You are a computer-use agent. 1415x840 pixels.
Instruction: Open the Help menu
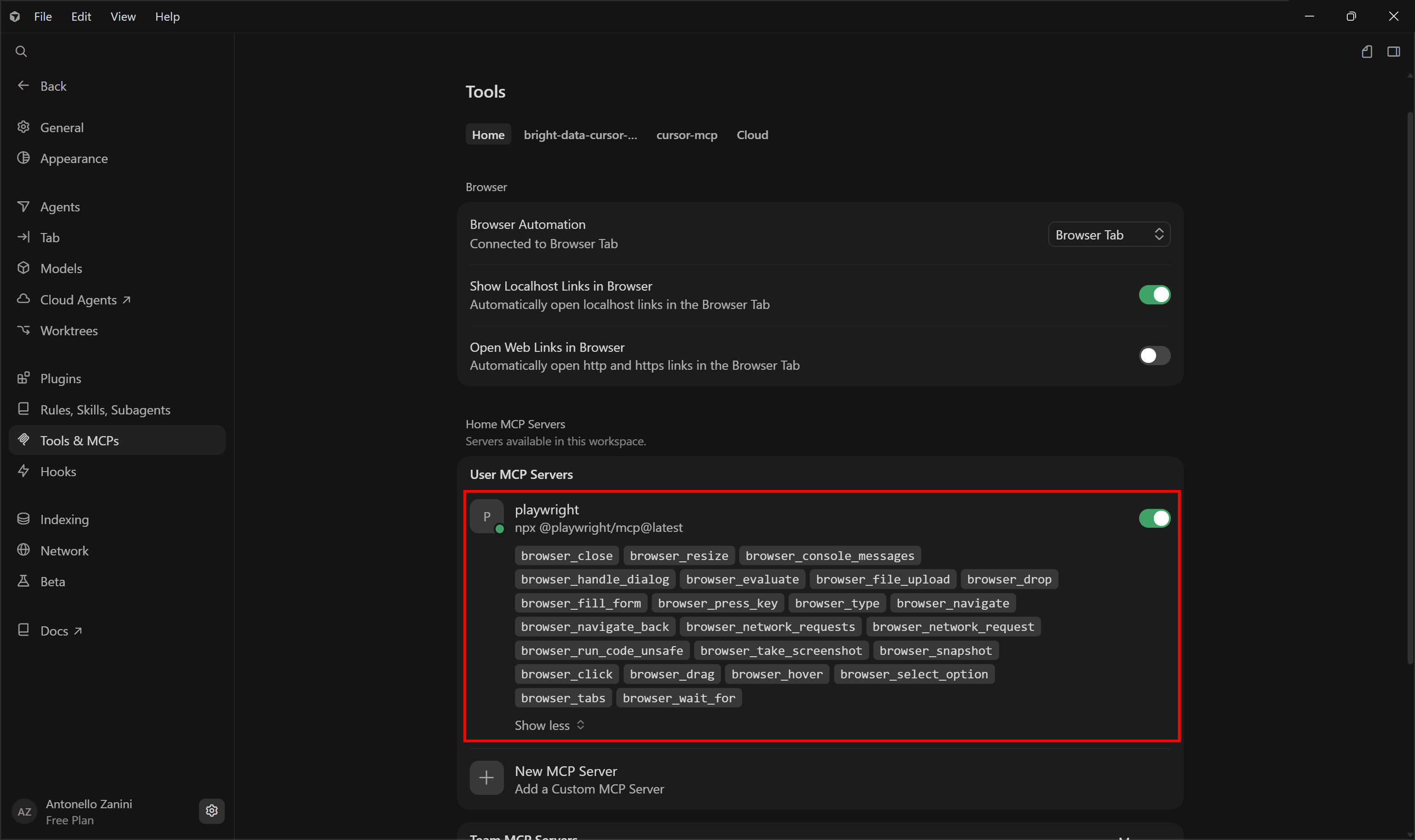(168, 17)
